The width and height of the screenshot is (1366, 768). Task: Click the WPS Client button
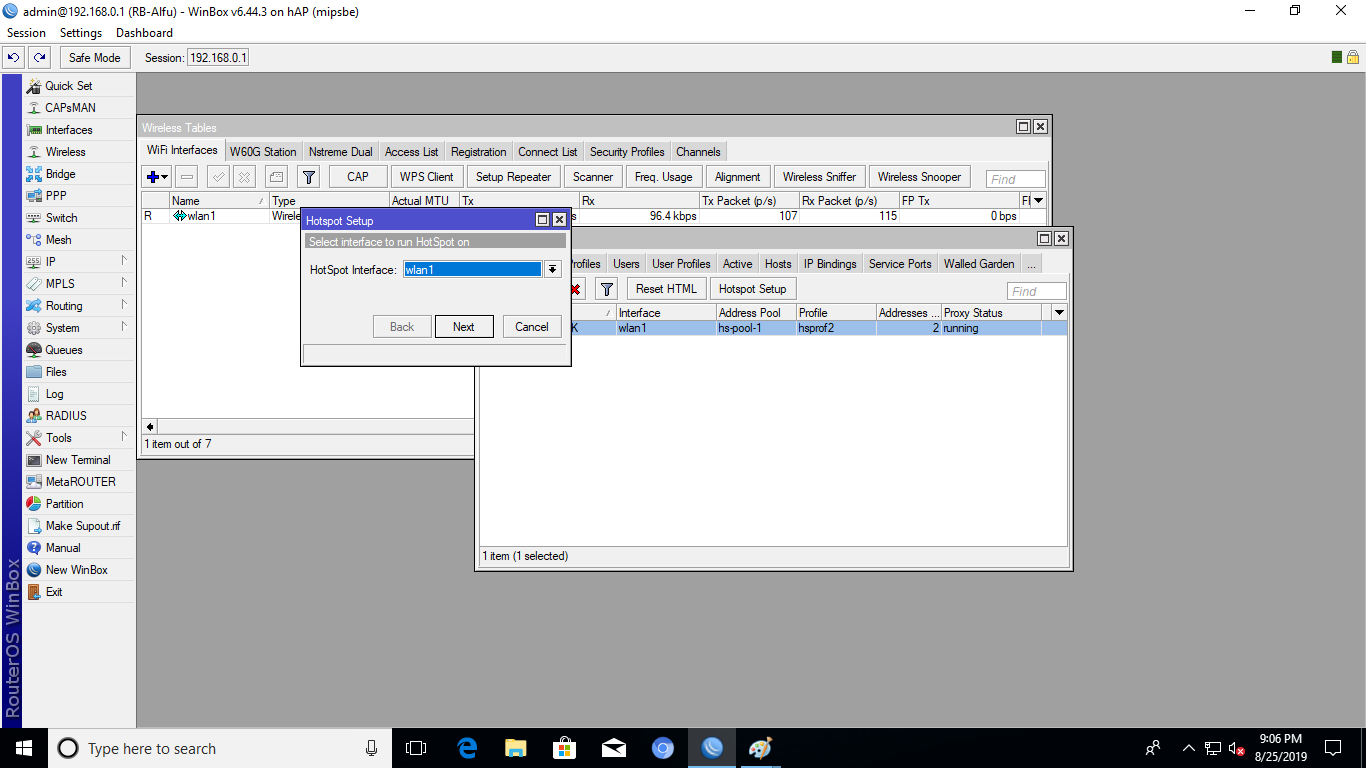tap(427, 177)
